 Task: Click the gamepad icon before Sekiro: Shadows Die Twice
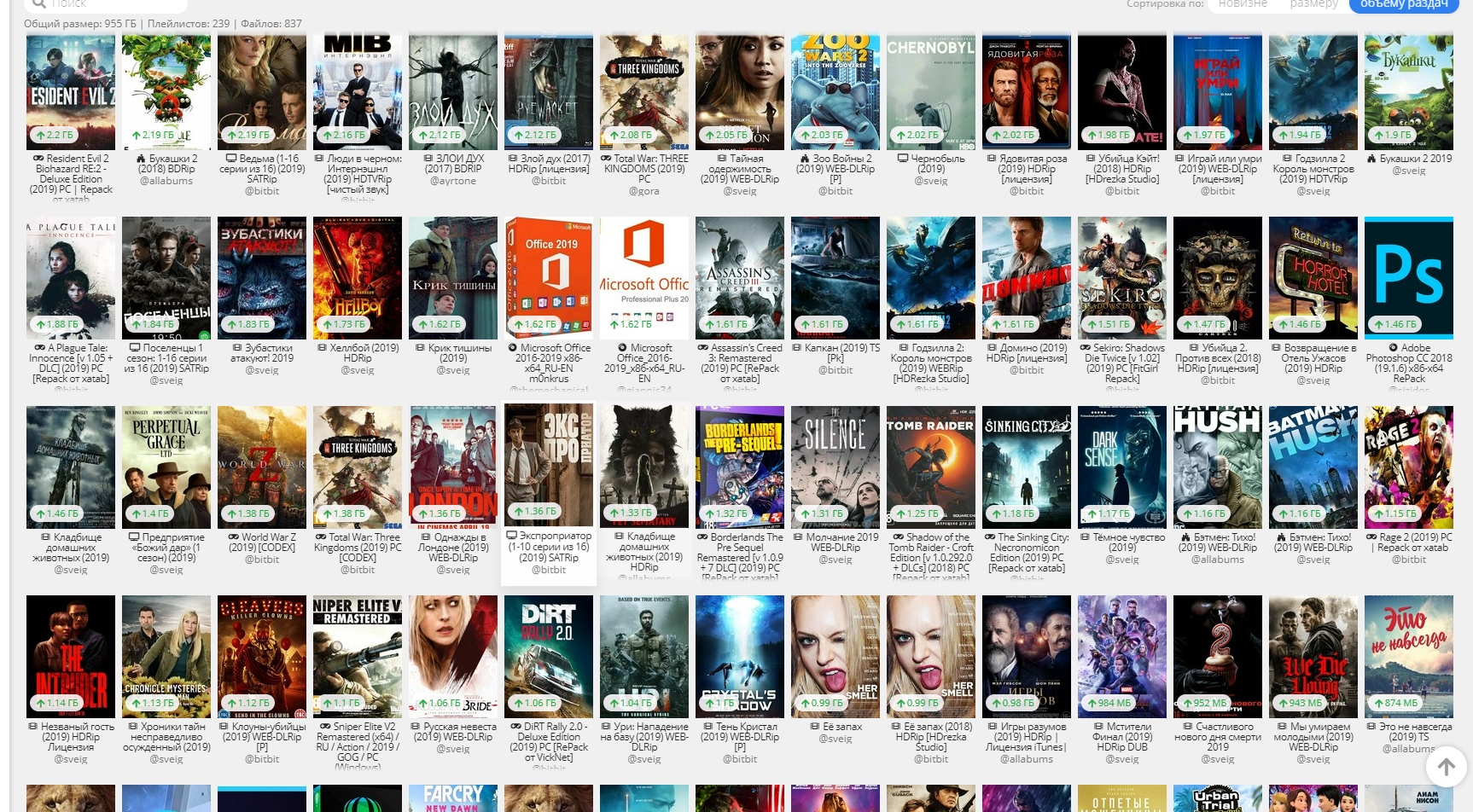point(1085,348)
